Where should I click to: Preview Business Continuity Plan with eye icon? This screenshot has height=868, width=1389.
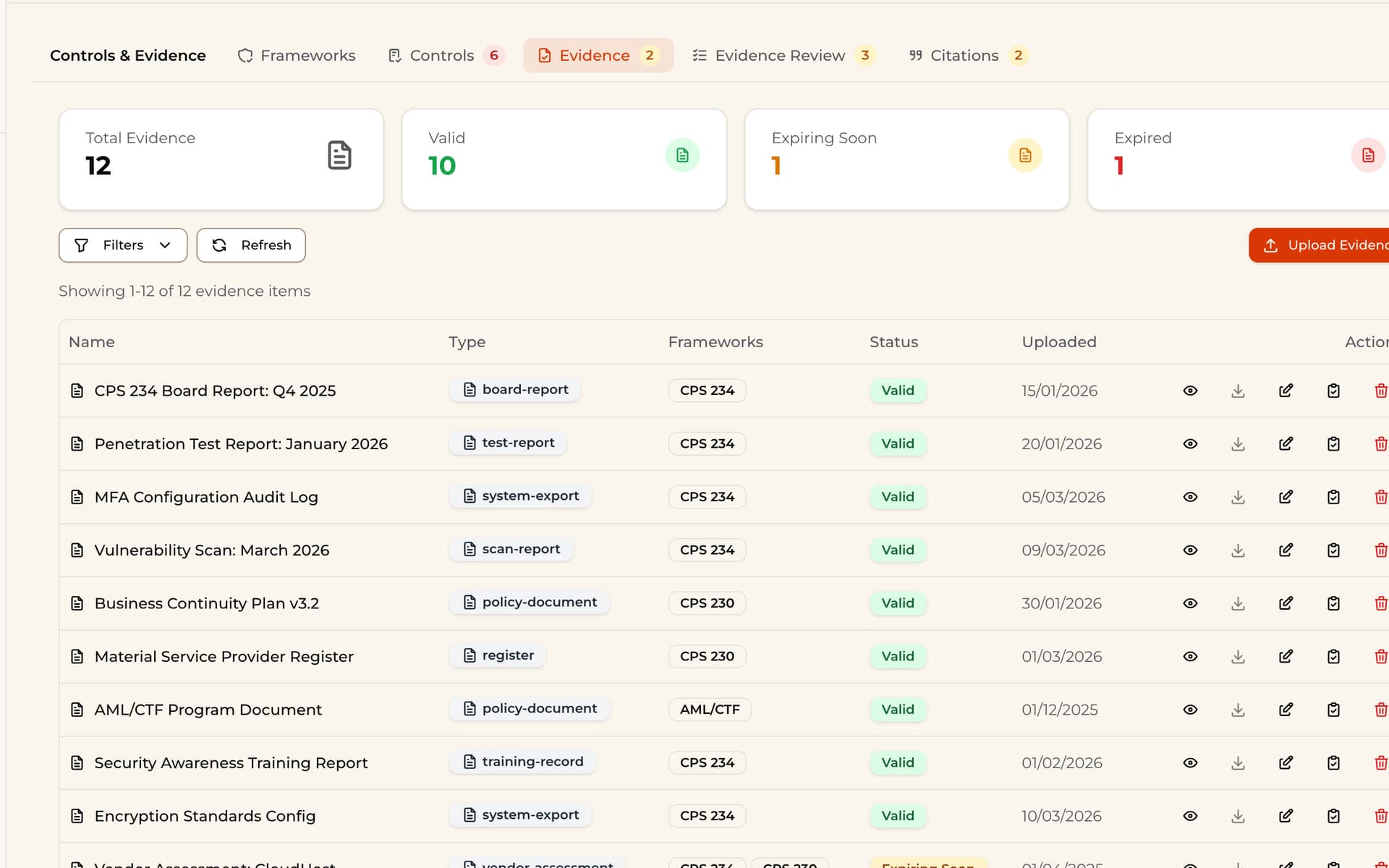pyautogui.click(x=1190, y=603)
